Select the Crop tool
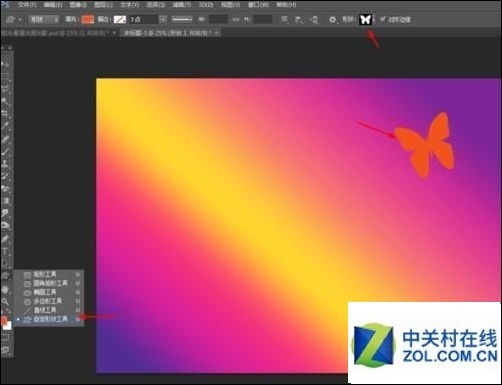This screenshot has width=502, height=385. click(5, 114)
